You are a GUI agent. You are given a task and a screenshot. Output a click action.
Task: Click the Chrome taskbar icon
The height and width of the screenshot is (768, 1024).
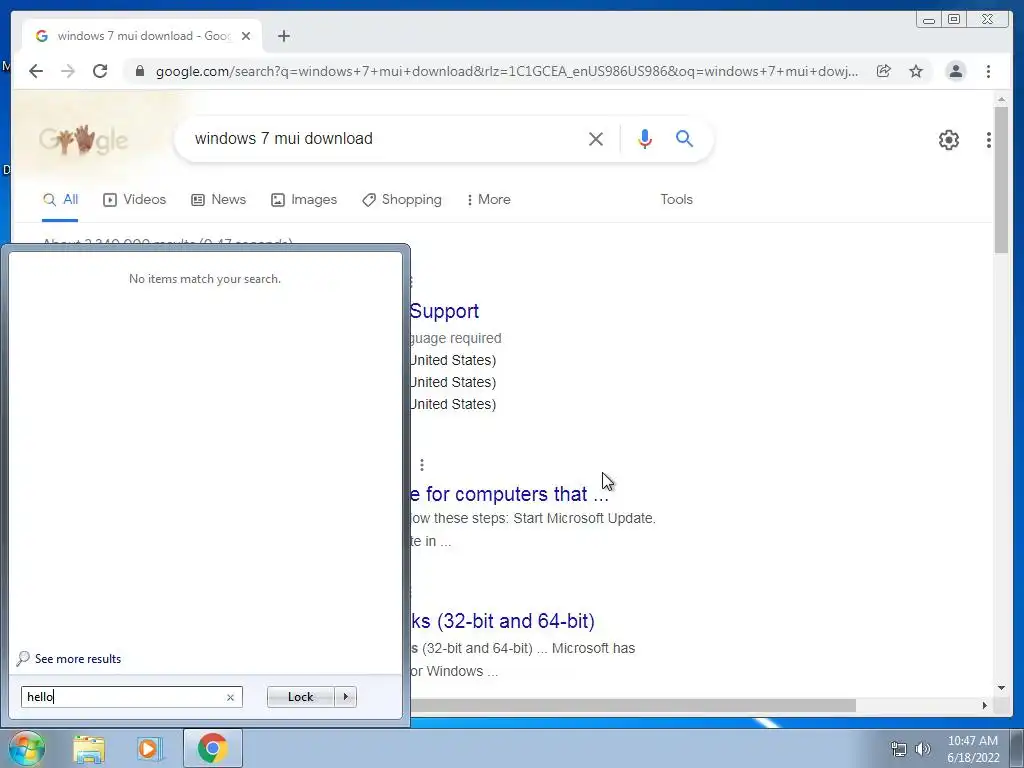click(212, 748)
